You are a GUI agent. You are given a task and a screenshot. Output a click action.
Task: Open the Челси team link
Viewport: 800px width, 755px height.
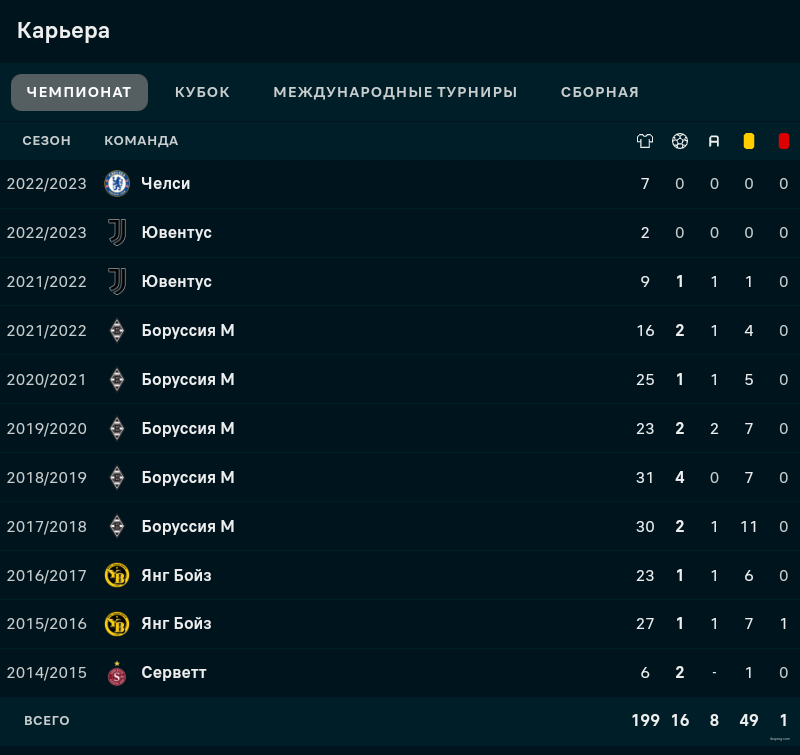coord(166,184)
